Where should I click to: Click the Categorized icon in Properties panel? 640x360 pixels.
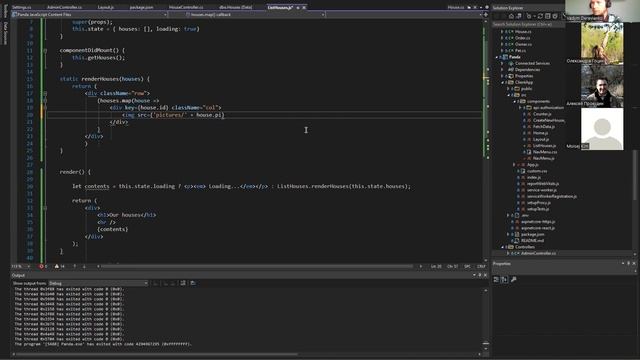pos(496,280)
